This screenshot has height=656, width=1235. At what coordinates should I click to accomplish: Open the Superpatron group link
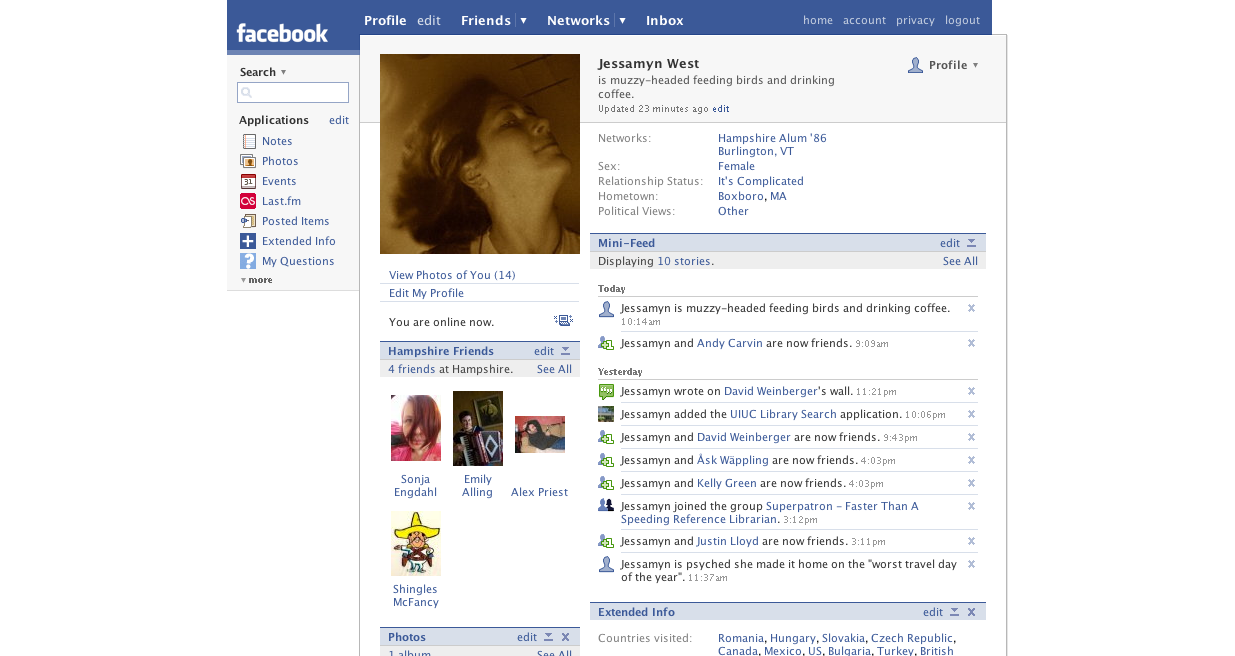coord(770,513)
